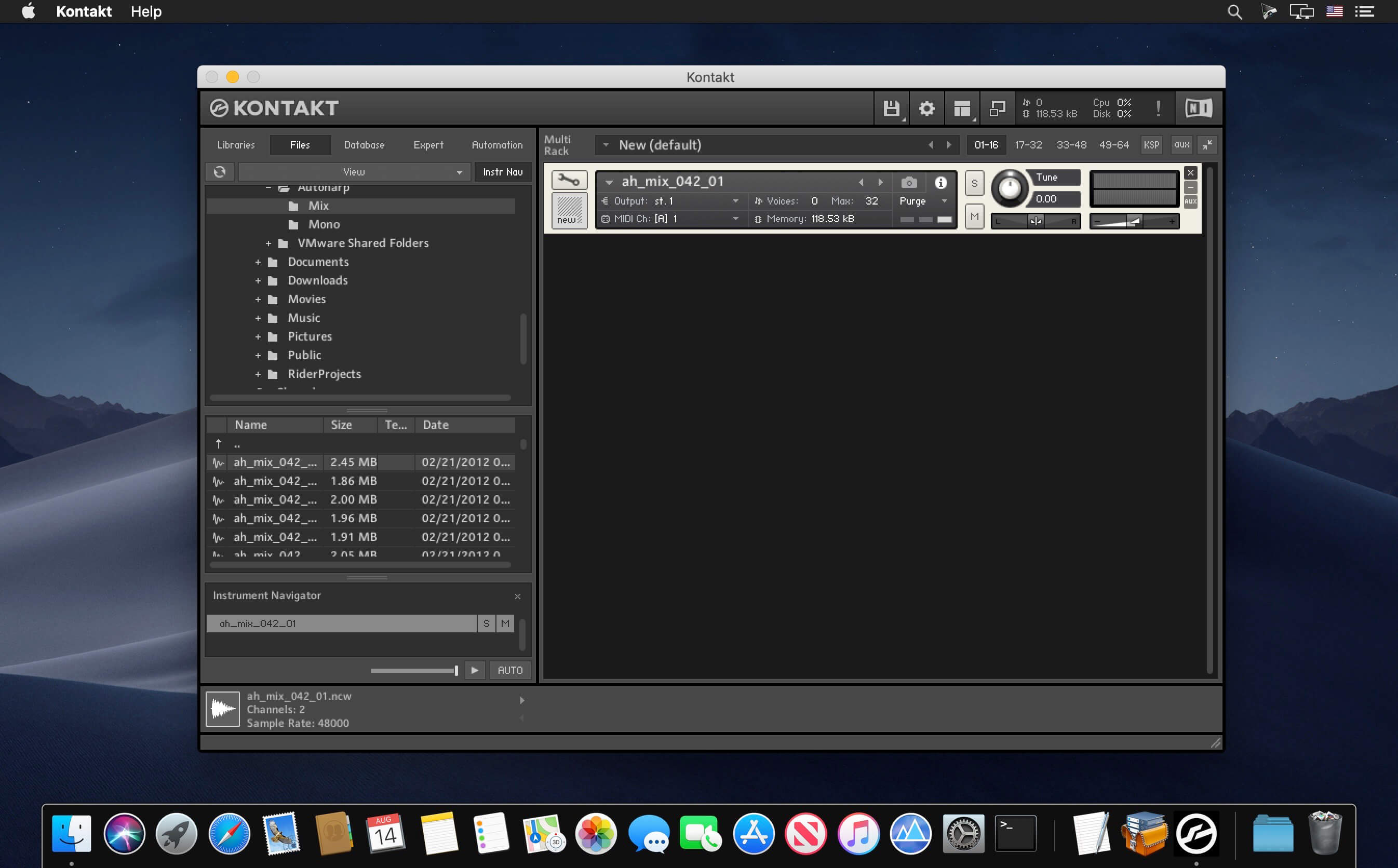Launch the Kontakt icon in the Dock
Screen dimensions: 1398x868
pos(1197,834)
